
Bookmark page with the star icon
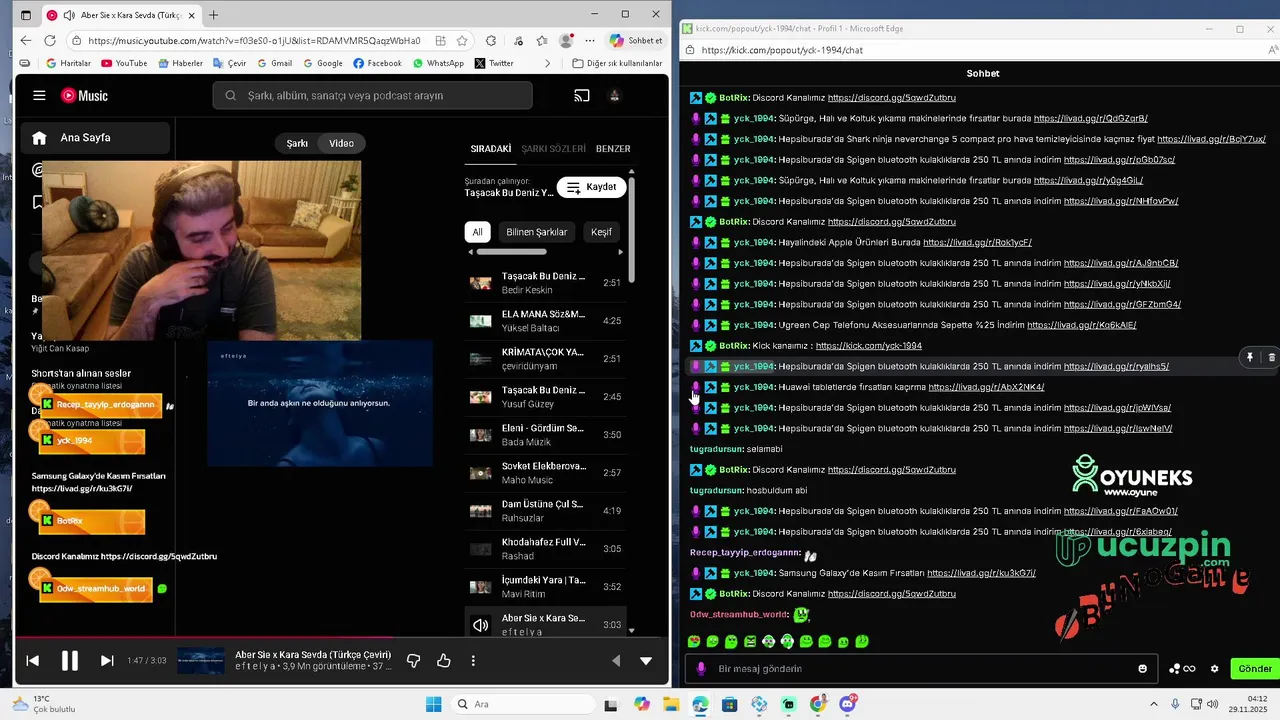coord(462,41)
